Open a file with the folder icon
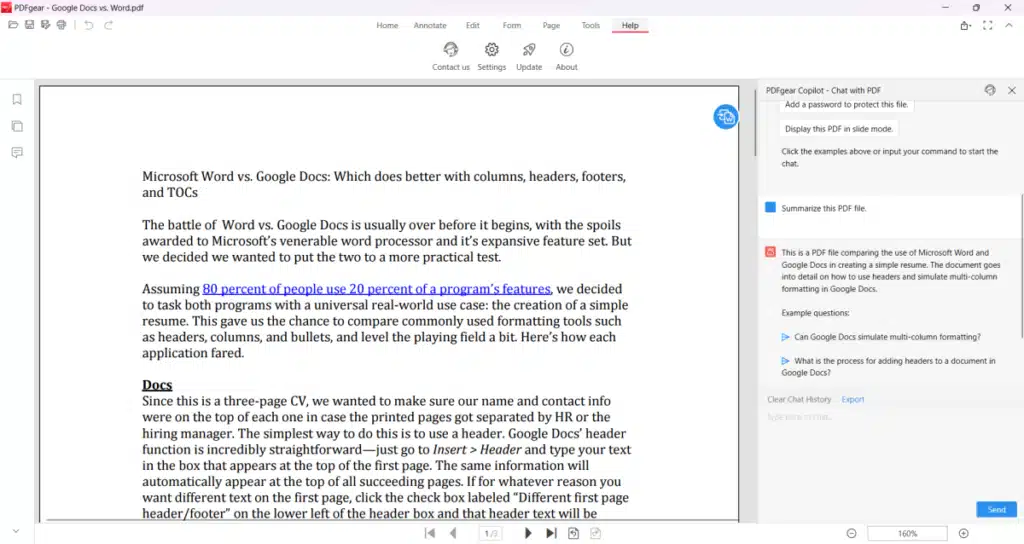The width and height of the screenshot is (1024, 544). pyautogui.click(x=13, y=25)
